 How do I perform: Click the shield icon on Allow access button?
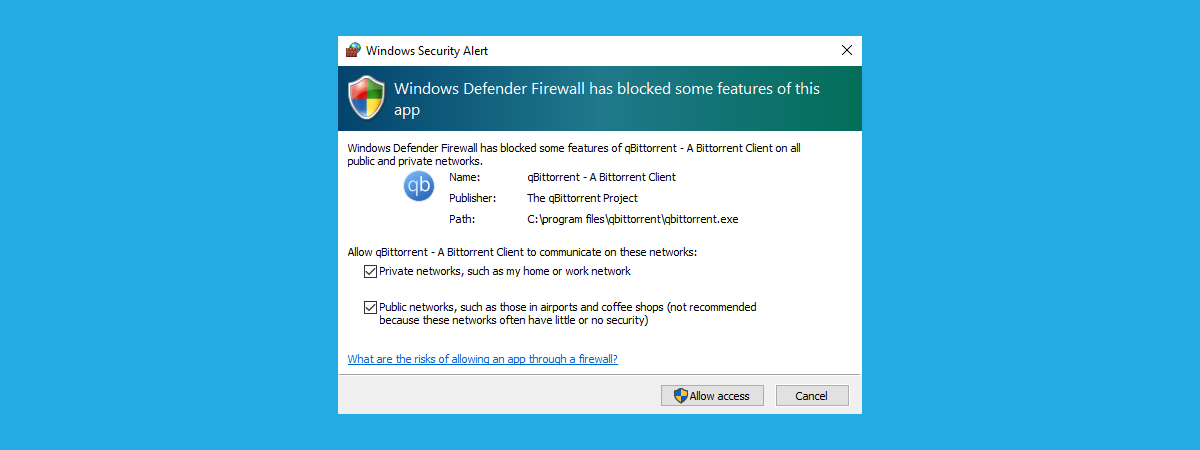click(680, 396)
